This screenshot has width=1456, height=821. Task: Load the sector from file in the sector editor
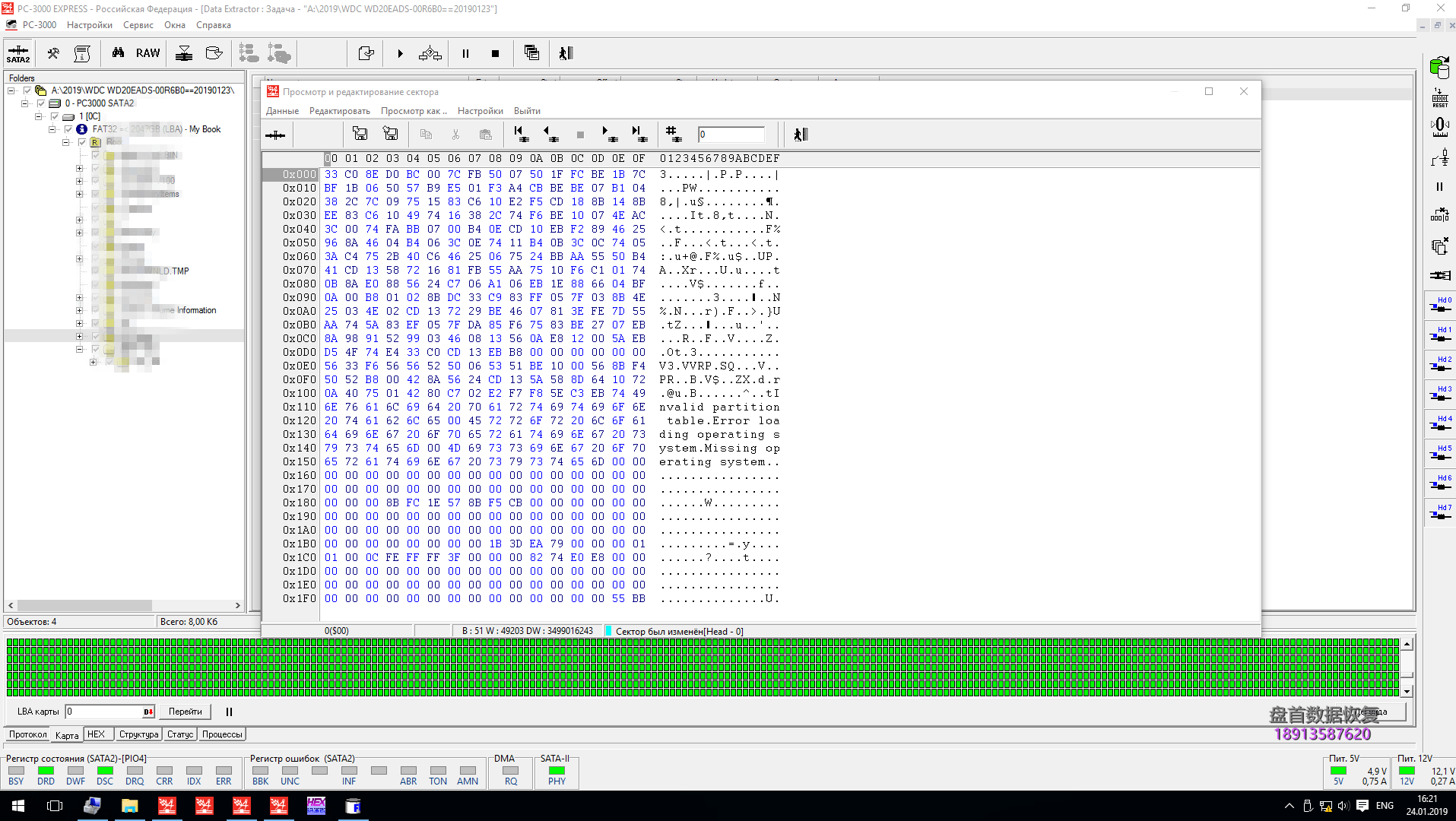(x=390, y=135)
